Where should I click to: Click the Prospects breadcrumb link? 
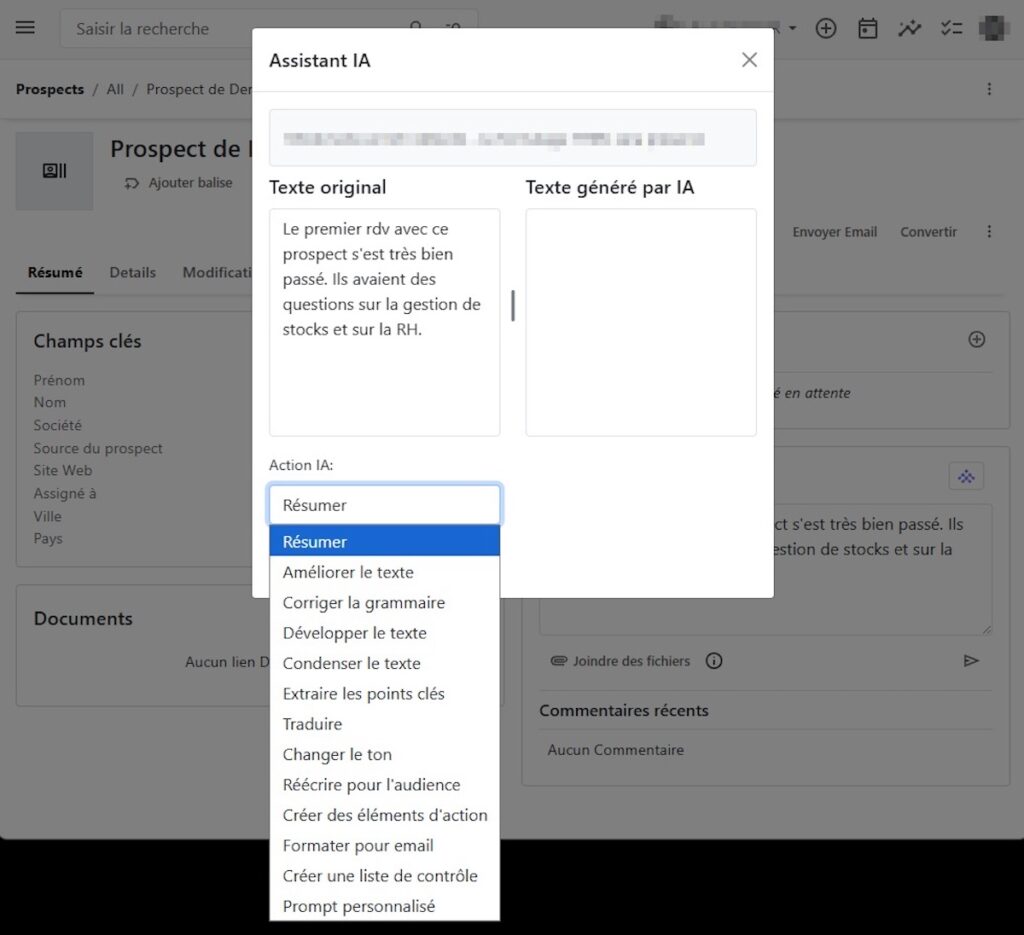[50, 89]
